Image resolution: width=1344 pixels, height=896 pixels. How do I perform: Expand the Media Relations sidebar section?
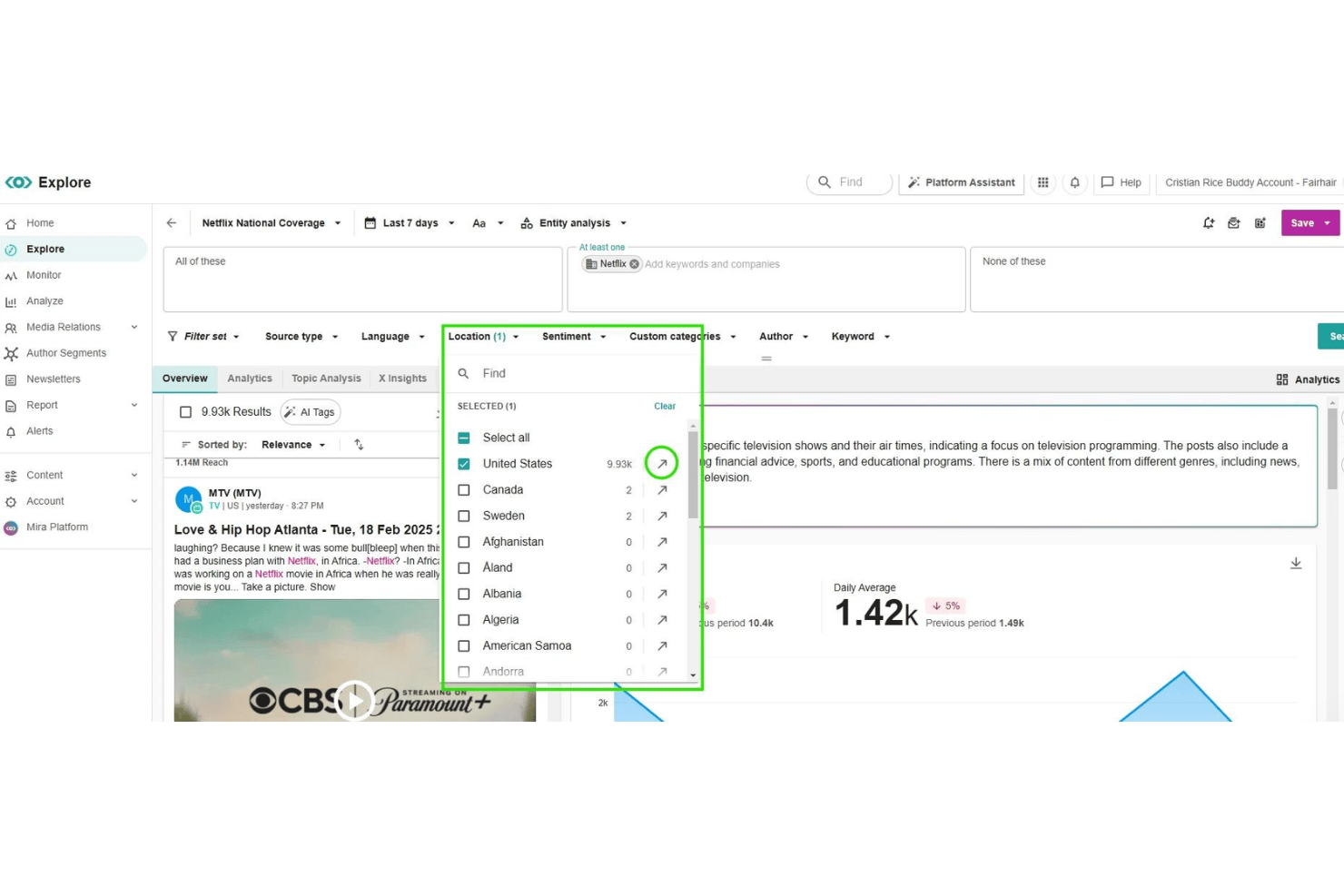pos(134,328)
